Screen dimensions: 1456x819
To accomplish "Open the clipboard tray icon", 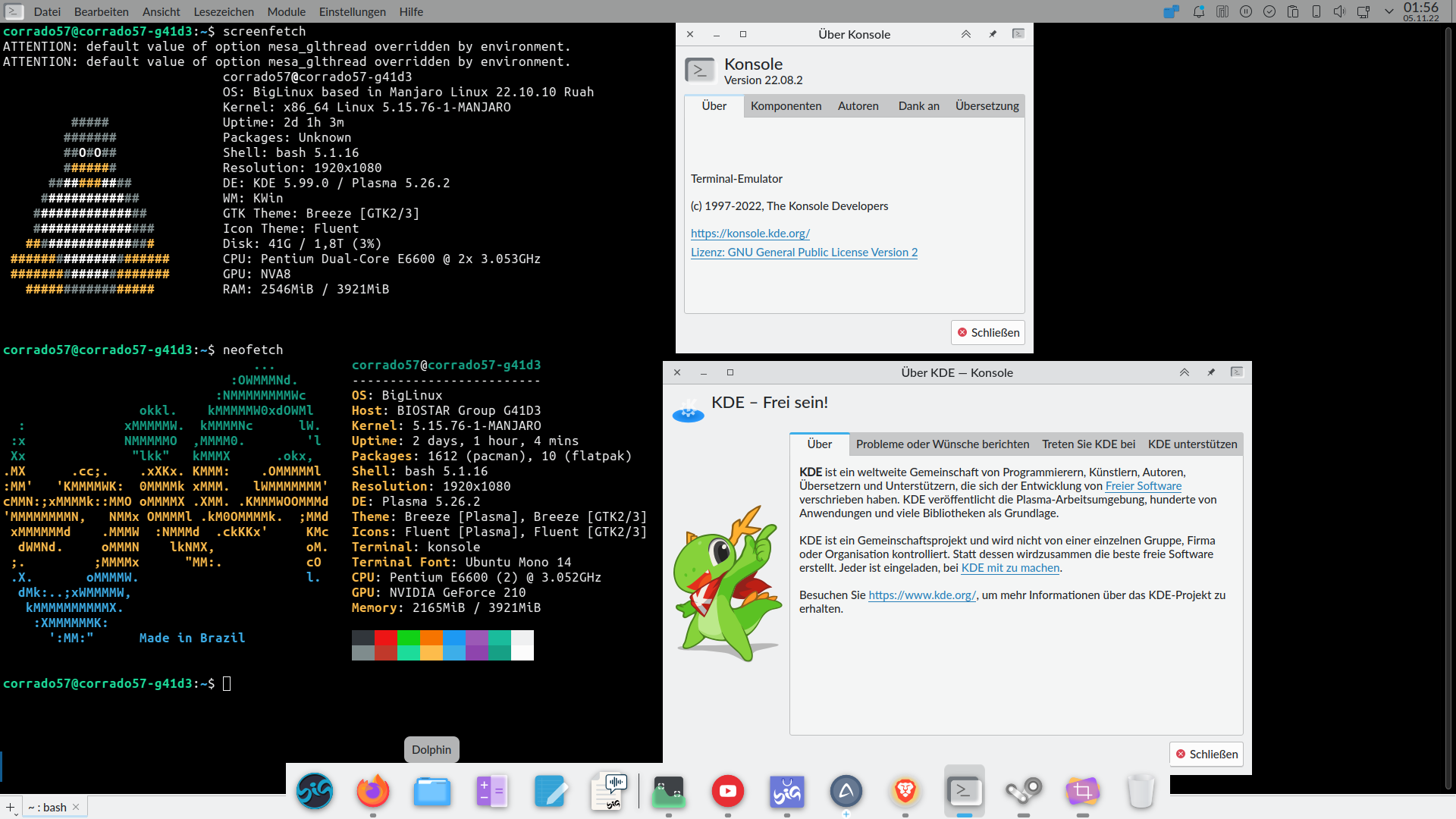I will click(1293, 11).
